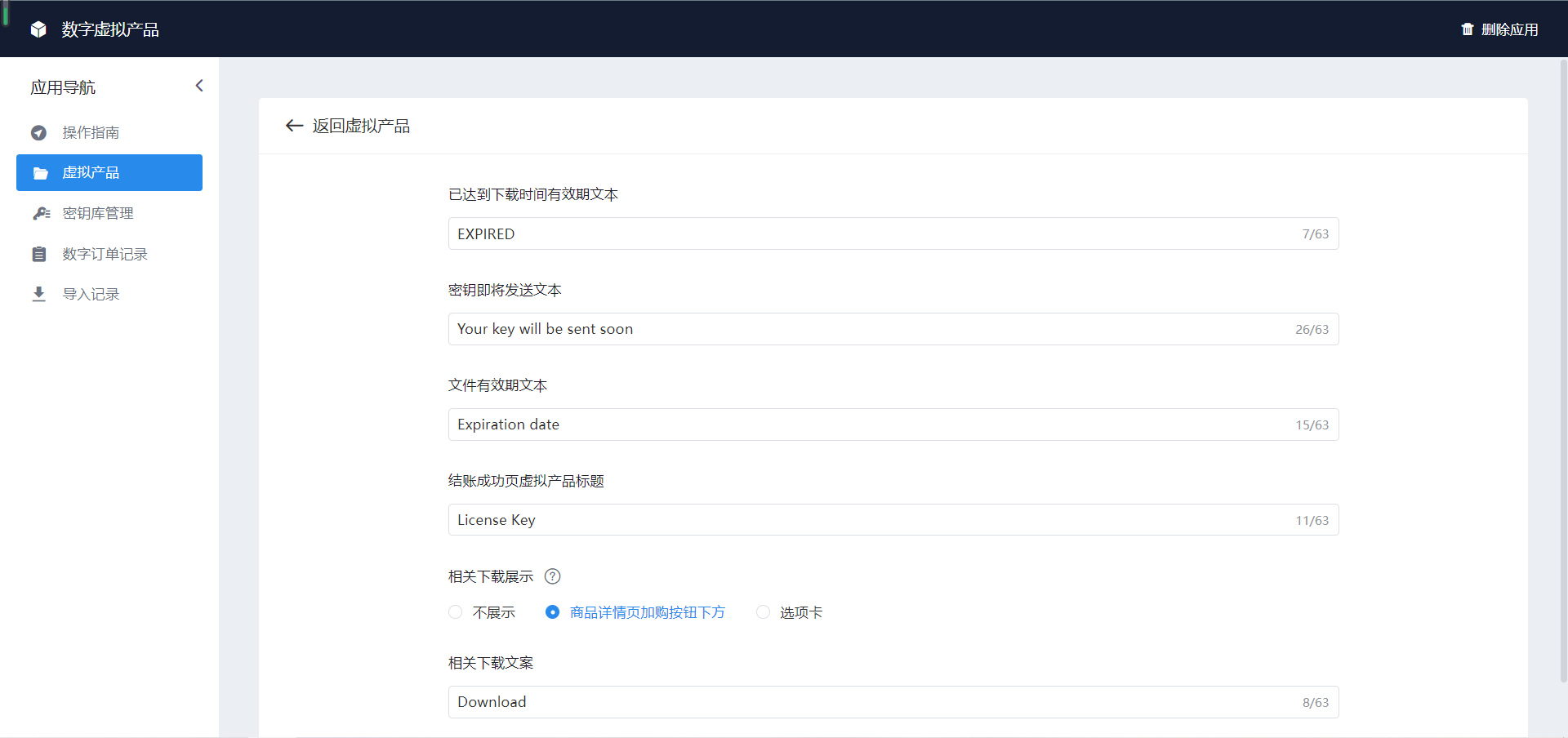Click the 密钥即将发送文本 label
1568x738 pixels.
(505, 290)
